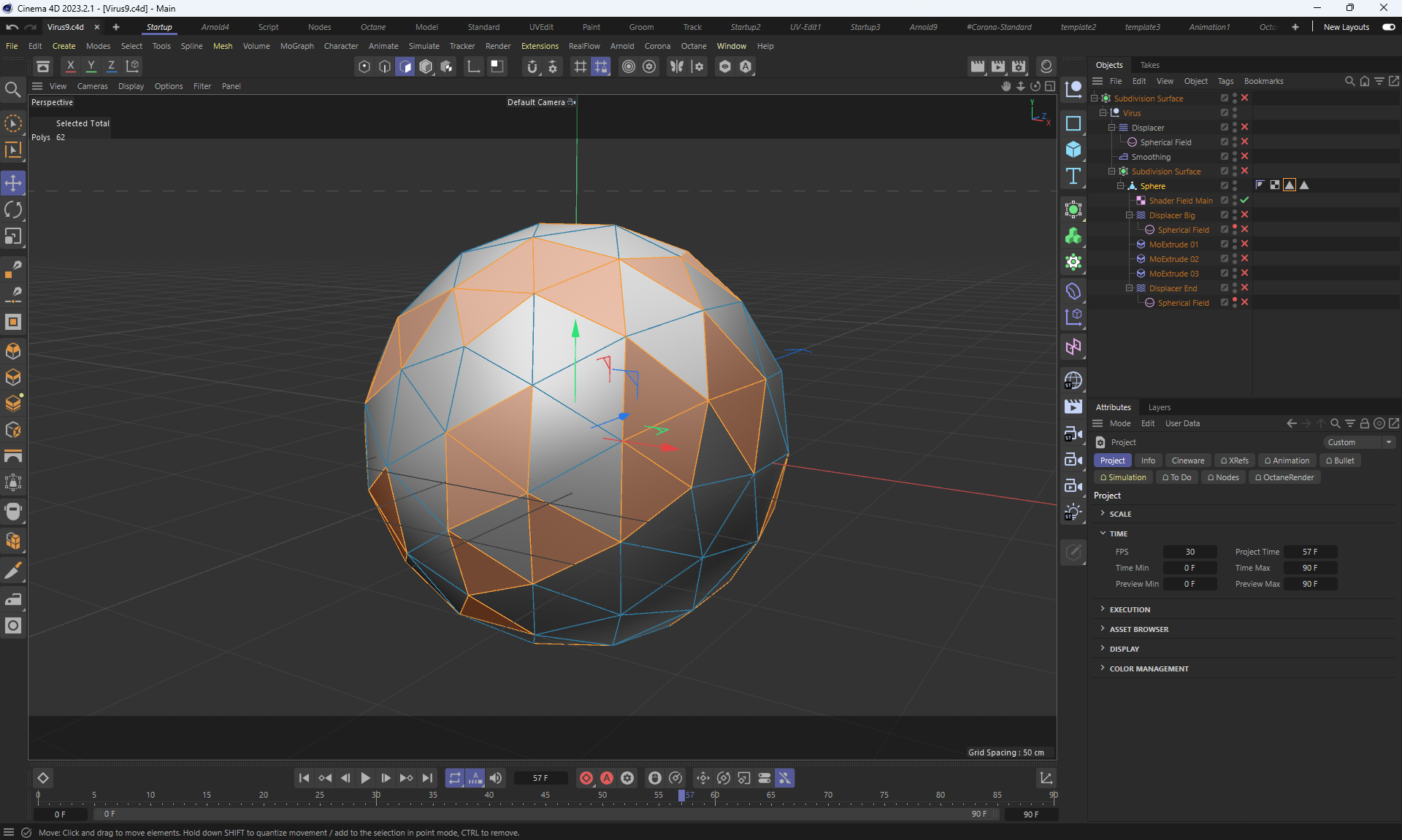Collapse the TIME section
This screenshot has height=840, width=1402.
click(x=1117, y=533)
